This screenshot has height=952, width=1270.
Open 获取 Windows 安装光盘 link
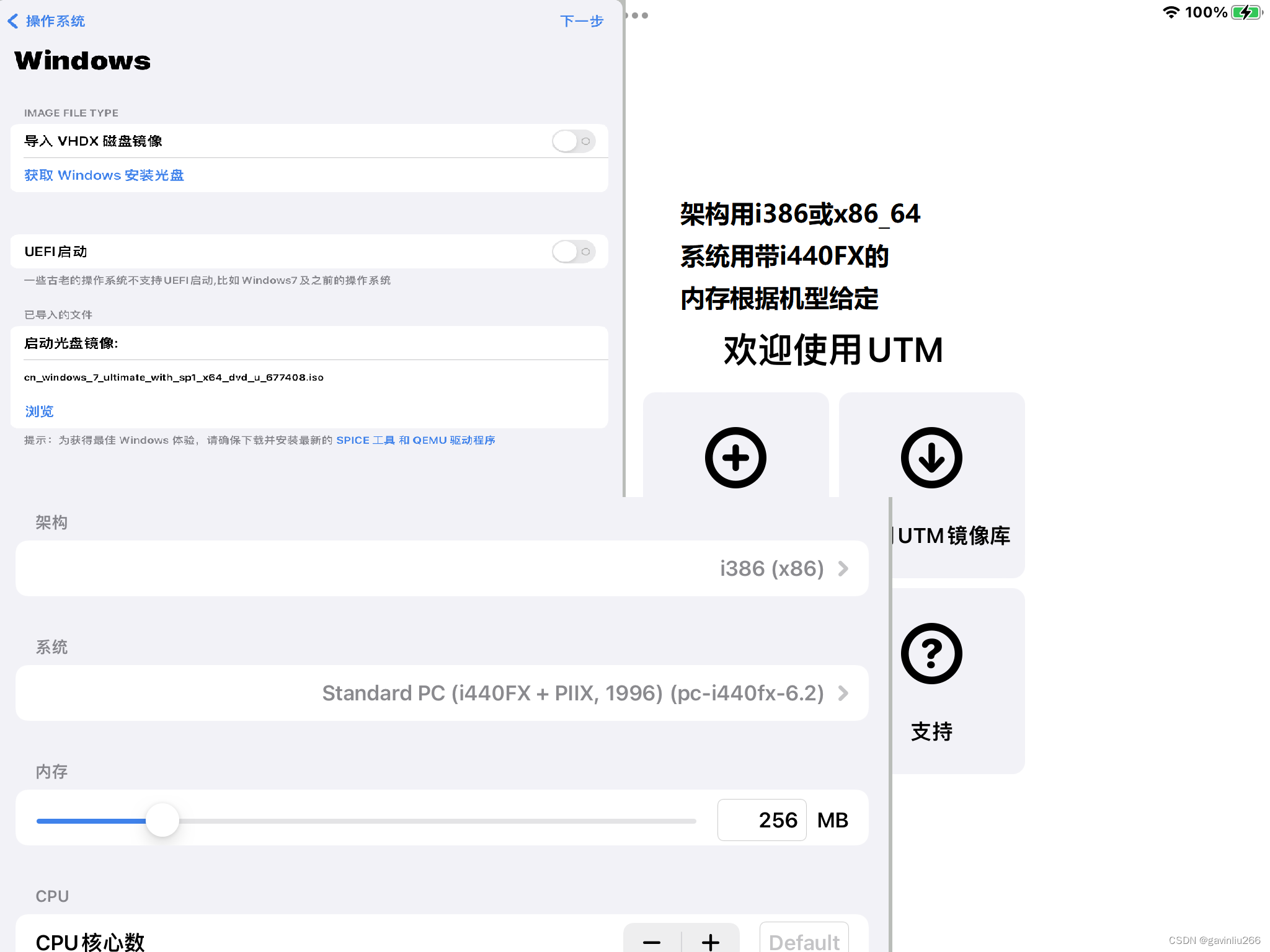click(x=104, y=175)
